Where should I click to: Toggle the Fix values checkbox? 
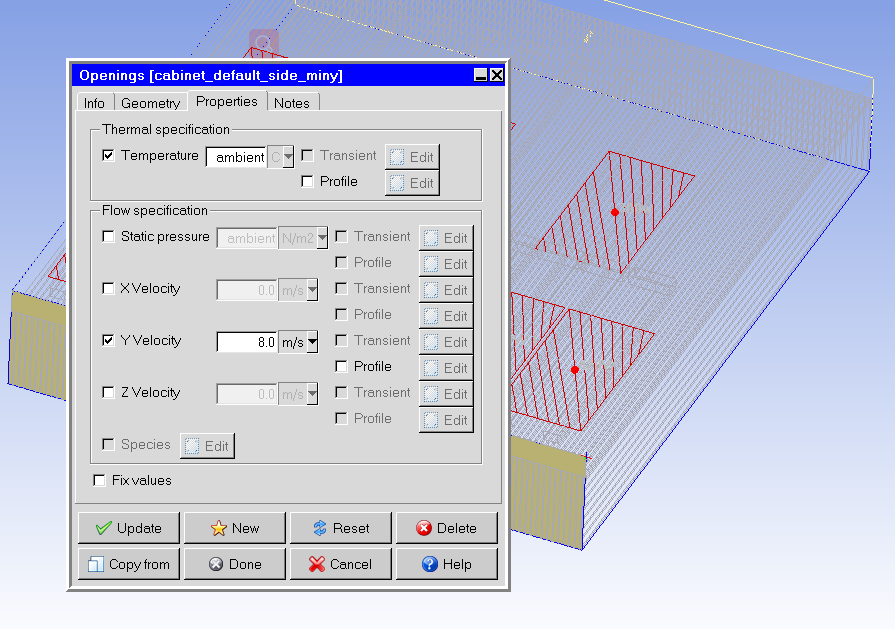99,480
